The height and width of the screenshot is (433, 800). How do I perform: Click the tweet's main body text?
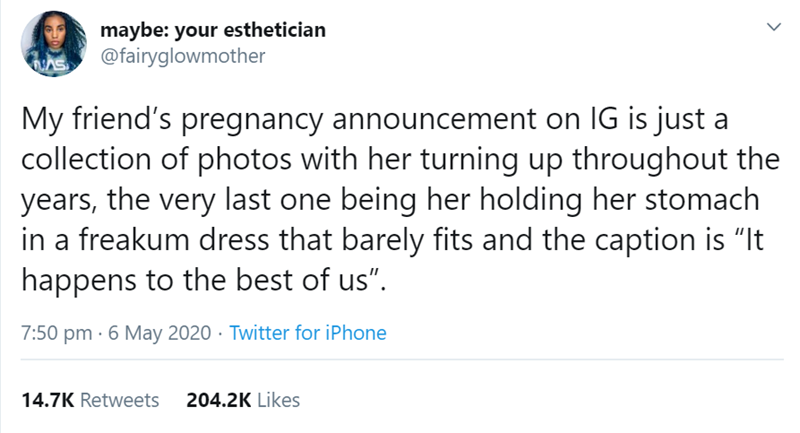[390, 200]
